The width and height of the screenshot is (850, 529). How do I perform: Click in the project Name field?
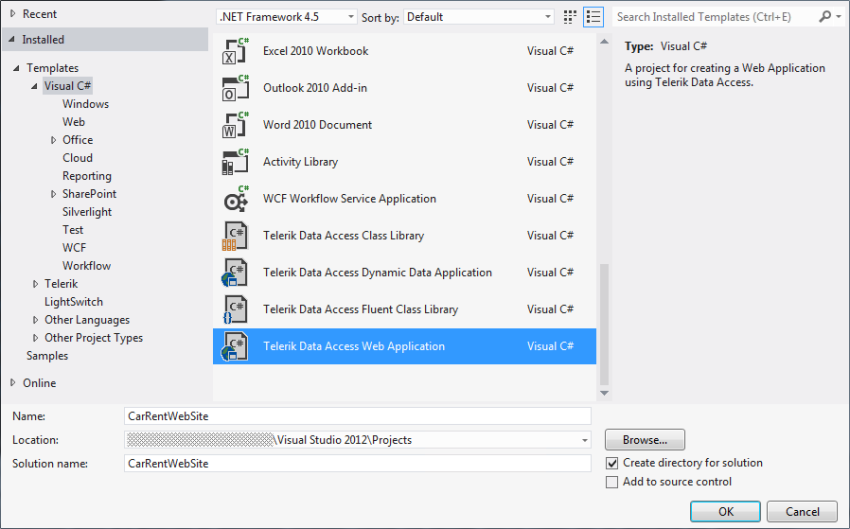(357, 416)
